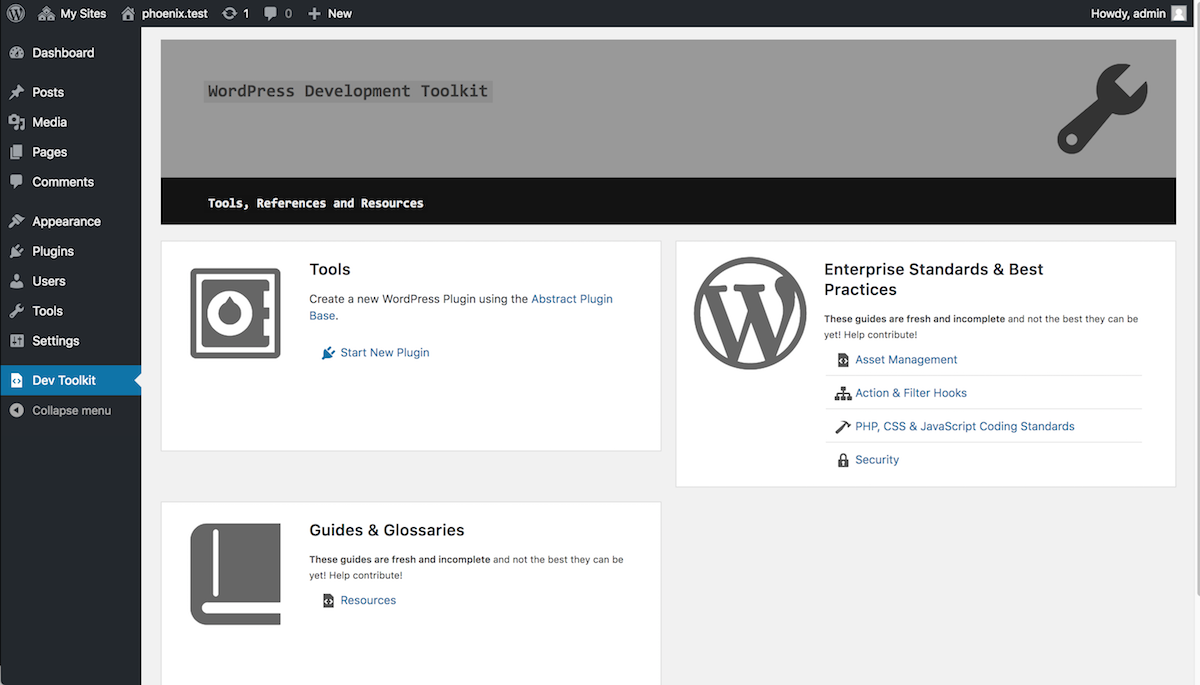
Task: Open the Pages menu item
Action: pyautogui.click(x=70, y=152)
